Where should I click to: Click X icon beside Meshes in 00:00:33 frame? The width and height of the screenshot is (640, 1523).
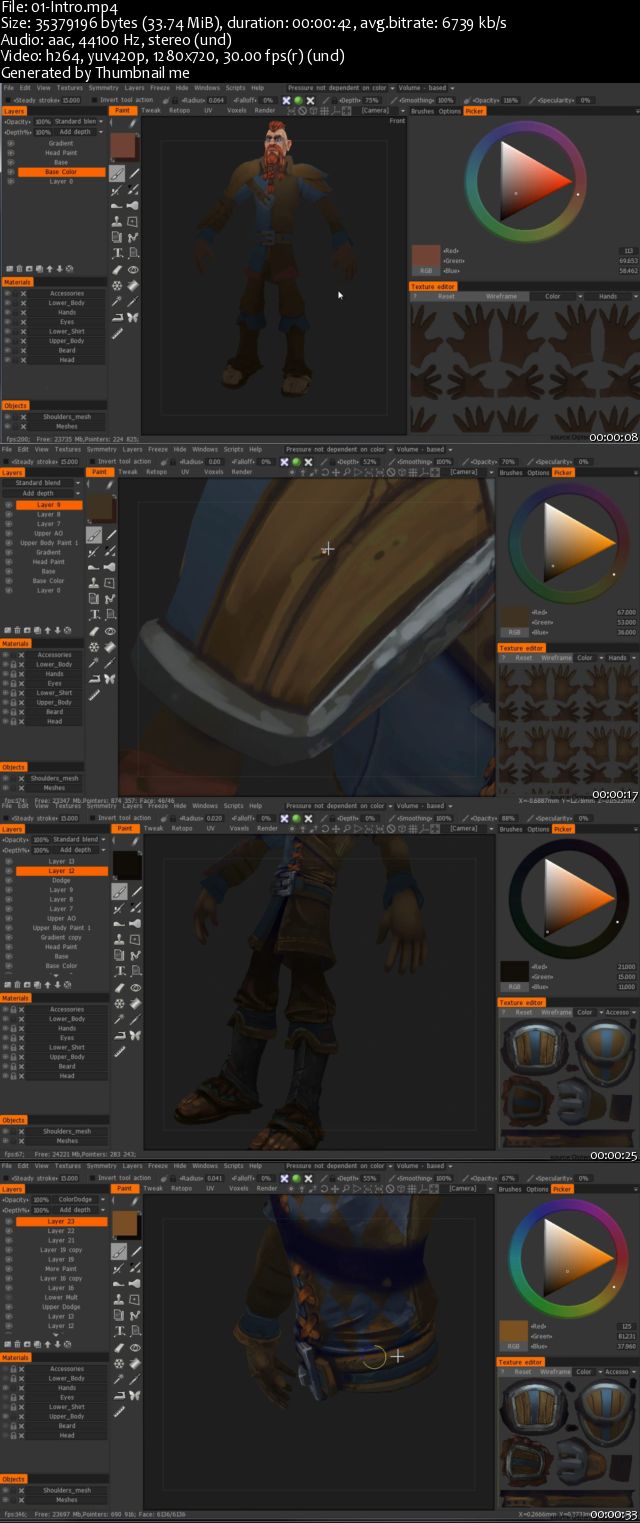[23, 1500]
